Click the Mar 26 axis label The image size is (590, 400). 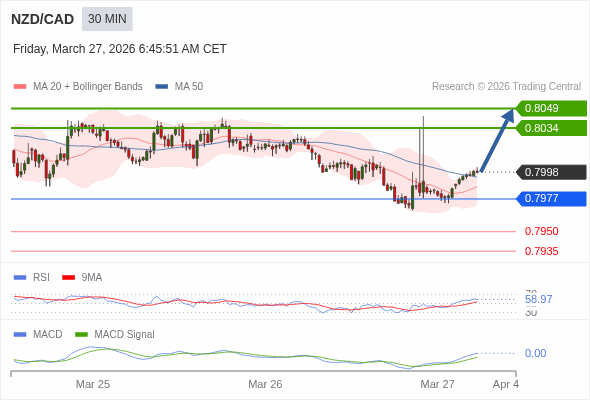click(x=265, y=384)
